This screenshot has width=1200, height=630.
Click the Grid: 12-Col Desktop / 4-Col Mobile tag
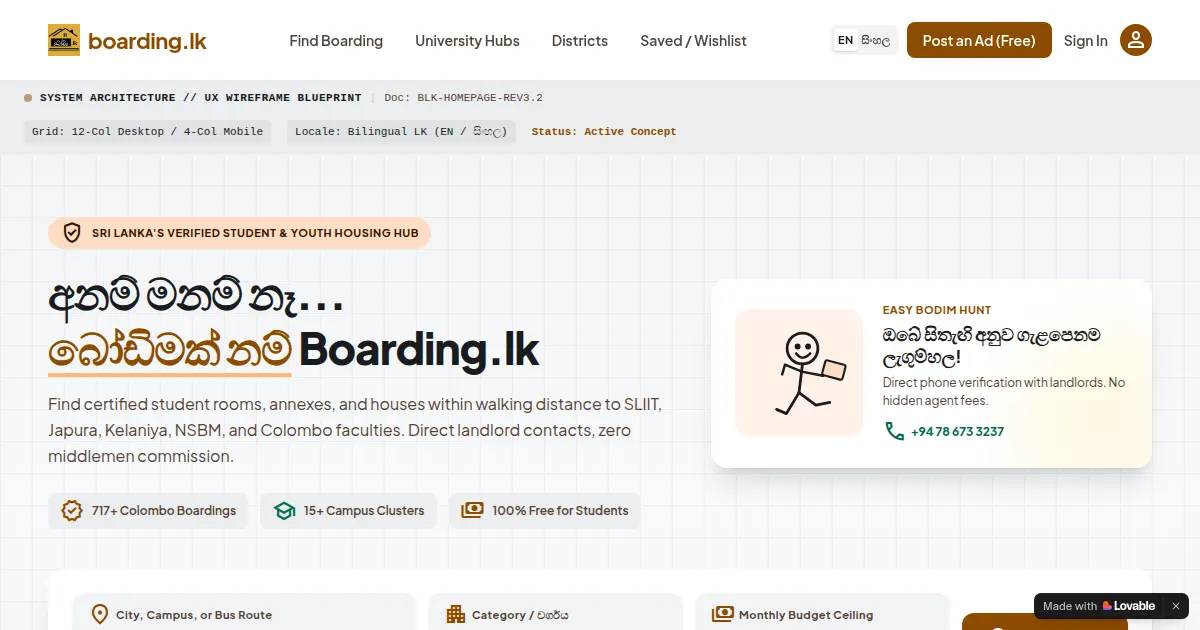(x=147, y=131)
